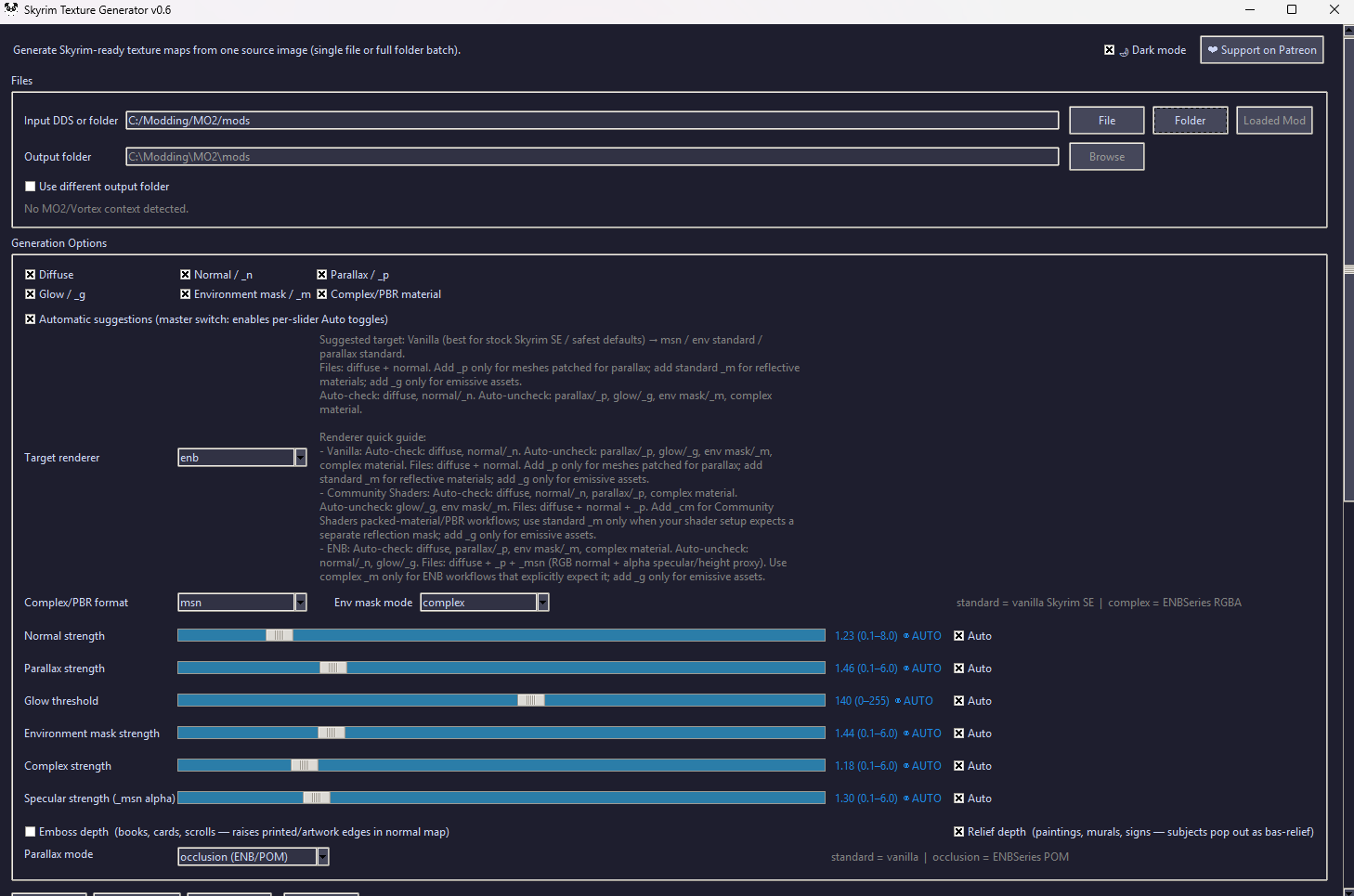Viewport: 1354px width, 896px height.
Task: Click the Specular strength slider handle
Action: pyautogui.click(x=317, y=799)
